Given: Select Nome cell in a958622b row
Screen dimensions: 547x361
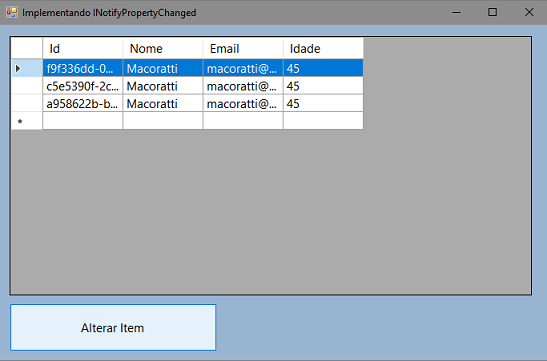Looking at the screenshot, I should pos(163,103).
